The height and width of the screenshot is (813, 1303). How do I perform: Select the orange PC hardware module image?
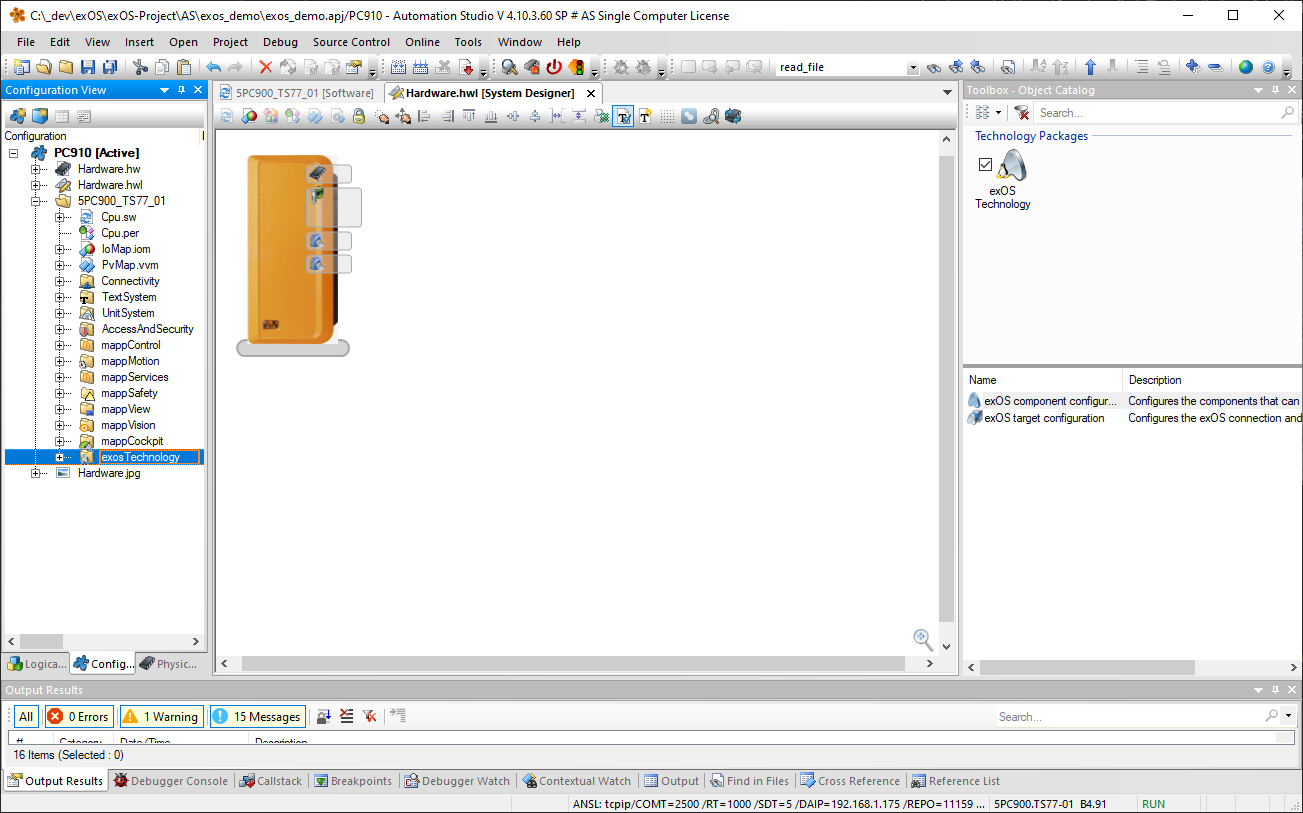tap(290, 250)
